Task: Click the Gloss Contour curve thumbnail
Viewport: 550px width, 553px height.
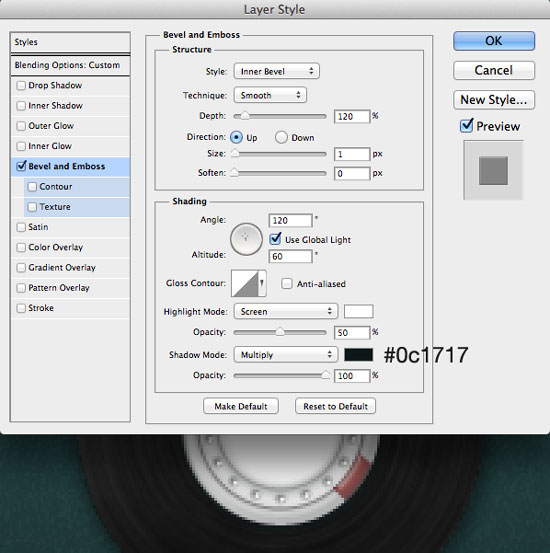Action: [x=245, y=284]
